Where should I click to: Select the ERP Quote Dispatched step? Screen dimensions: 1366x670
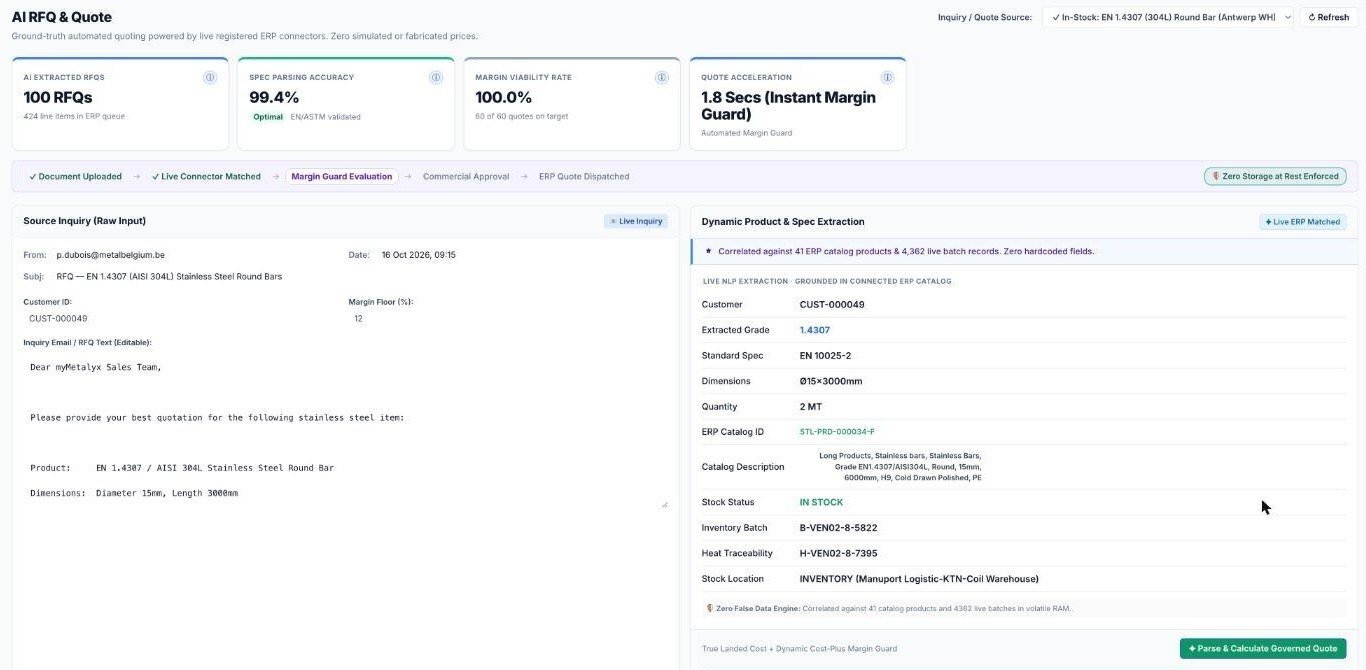click(584, 176)
